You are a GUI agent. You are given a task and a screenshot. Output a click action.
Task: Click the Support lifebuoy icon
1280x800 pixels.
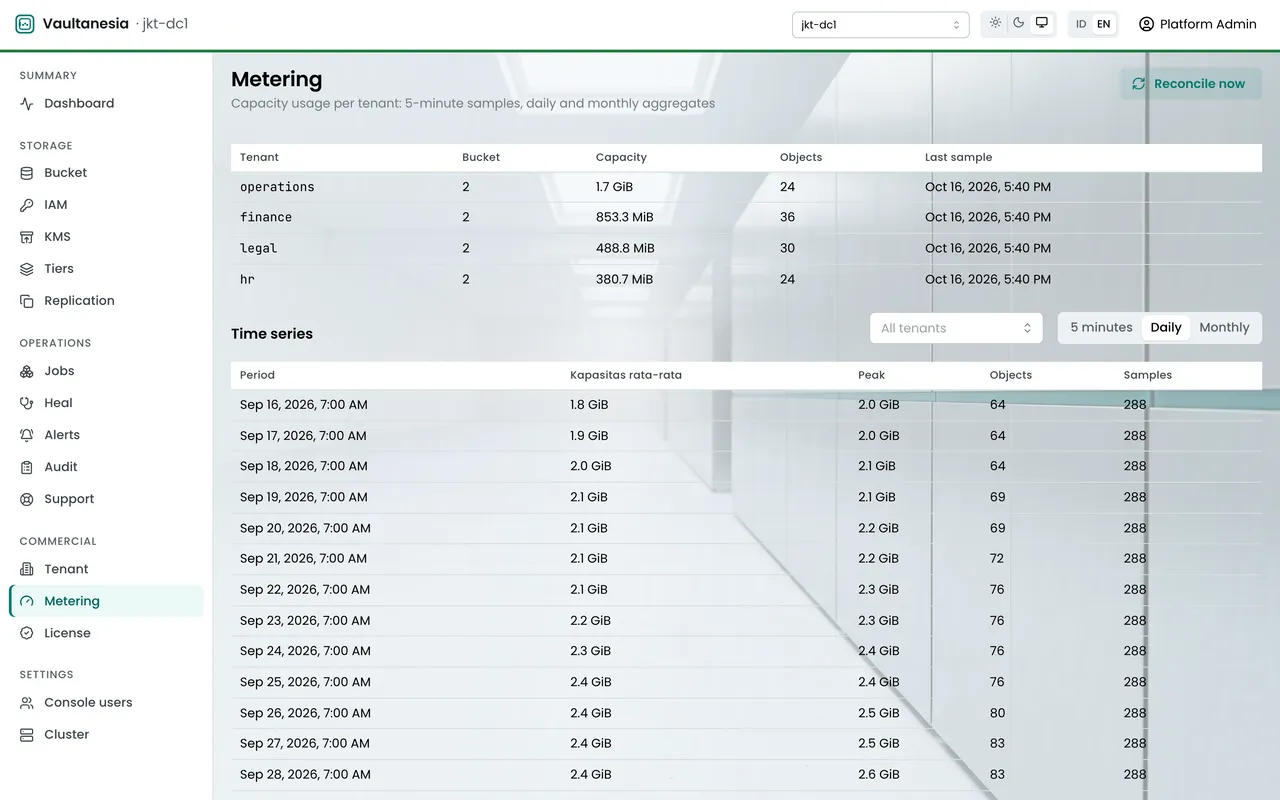pos(27,499)
